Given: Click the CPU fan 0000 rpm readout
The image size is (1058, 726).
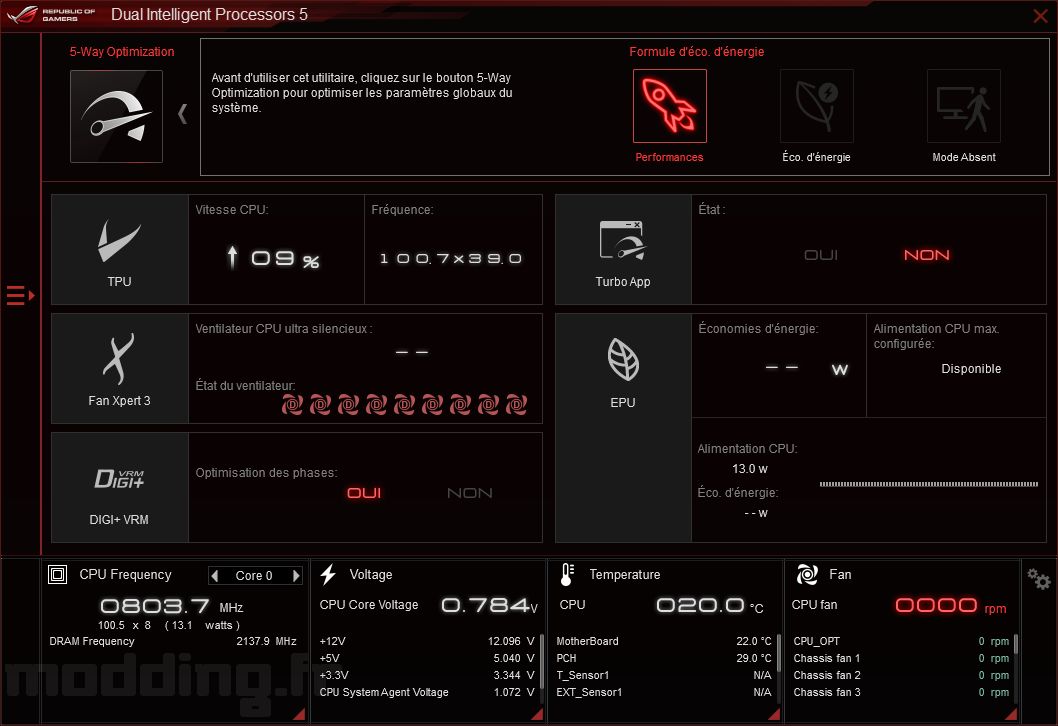Looking at the screenshot, I should tap(951, 605).
